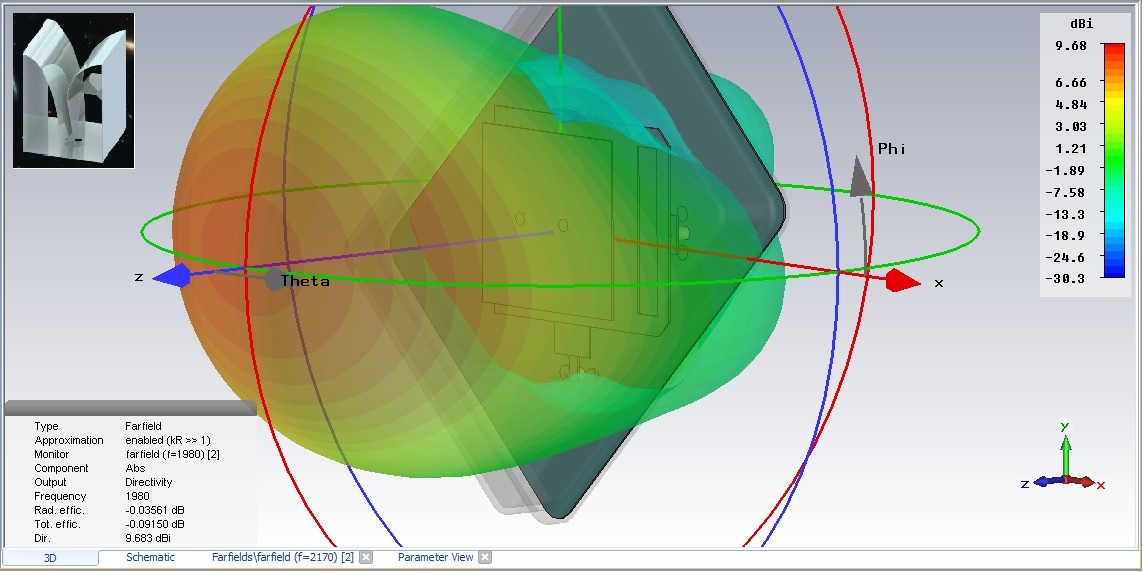Click the Dir. 9.683 dBi readout
1143x572 pixels.
(x=148, y=538)
